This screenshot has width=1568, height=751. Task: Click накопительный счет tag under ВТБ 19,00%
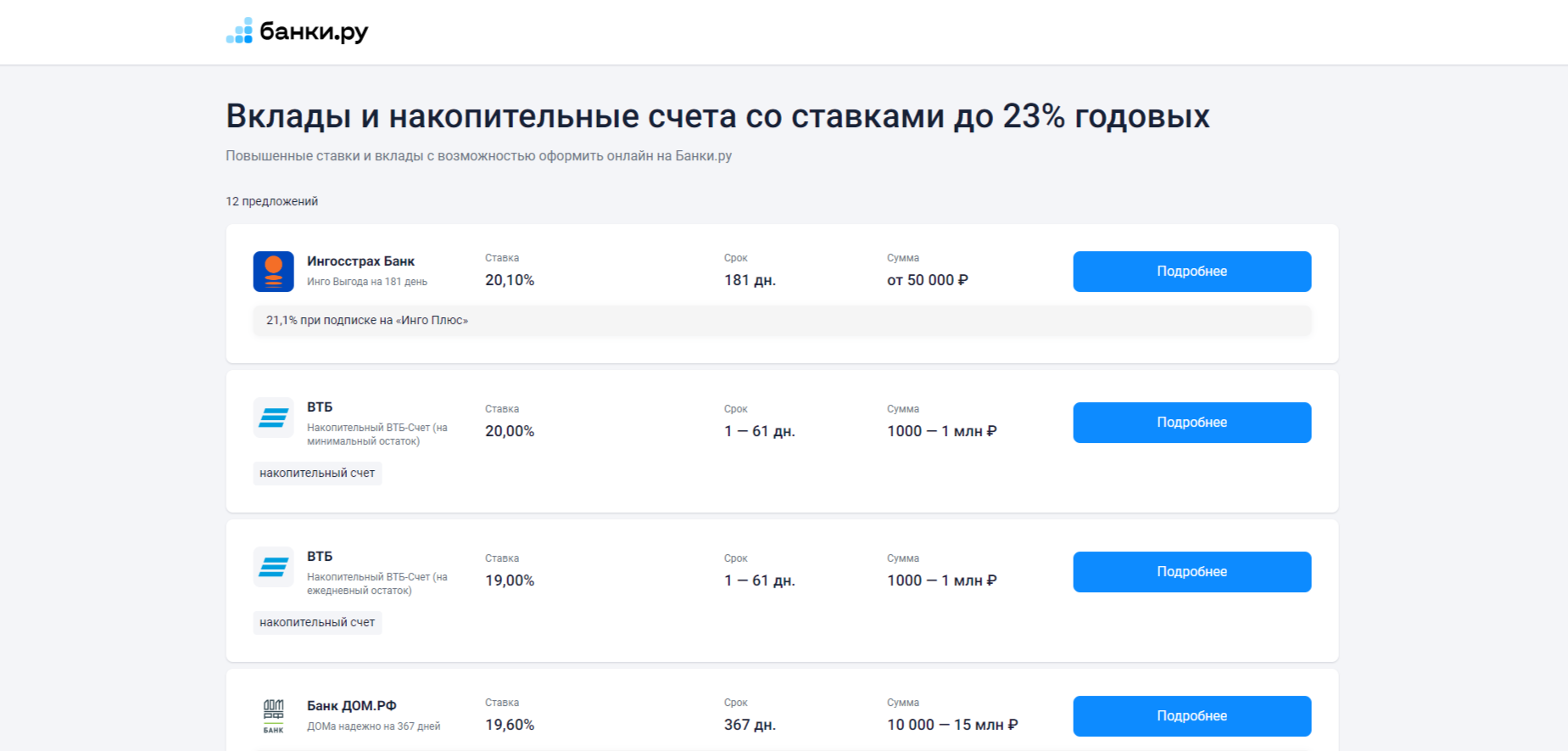pos(317,623)
